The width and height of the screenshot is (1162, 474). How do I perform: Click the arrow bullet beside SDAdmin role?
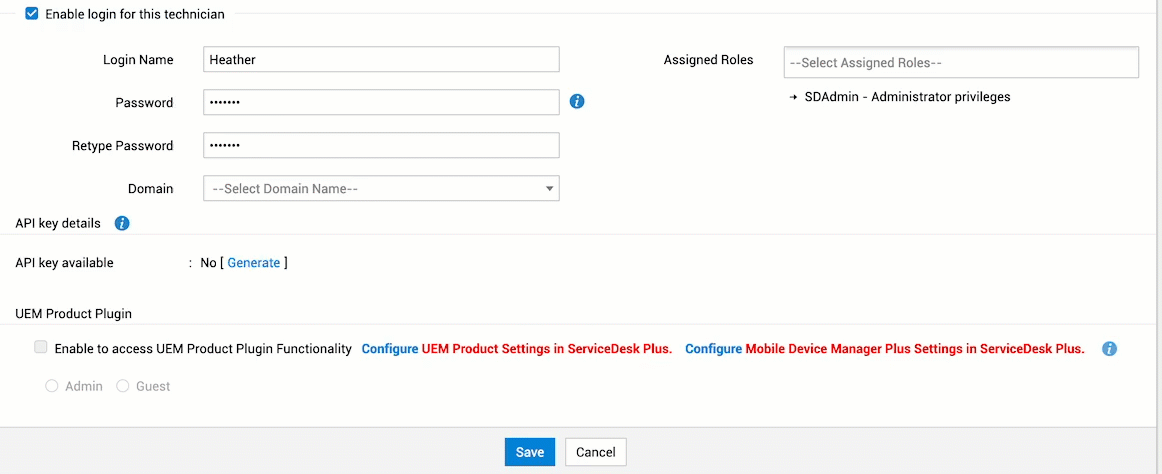[793, 97]
